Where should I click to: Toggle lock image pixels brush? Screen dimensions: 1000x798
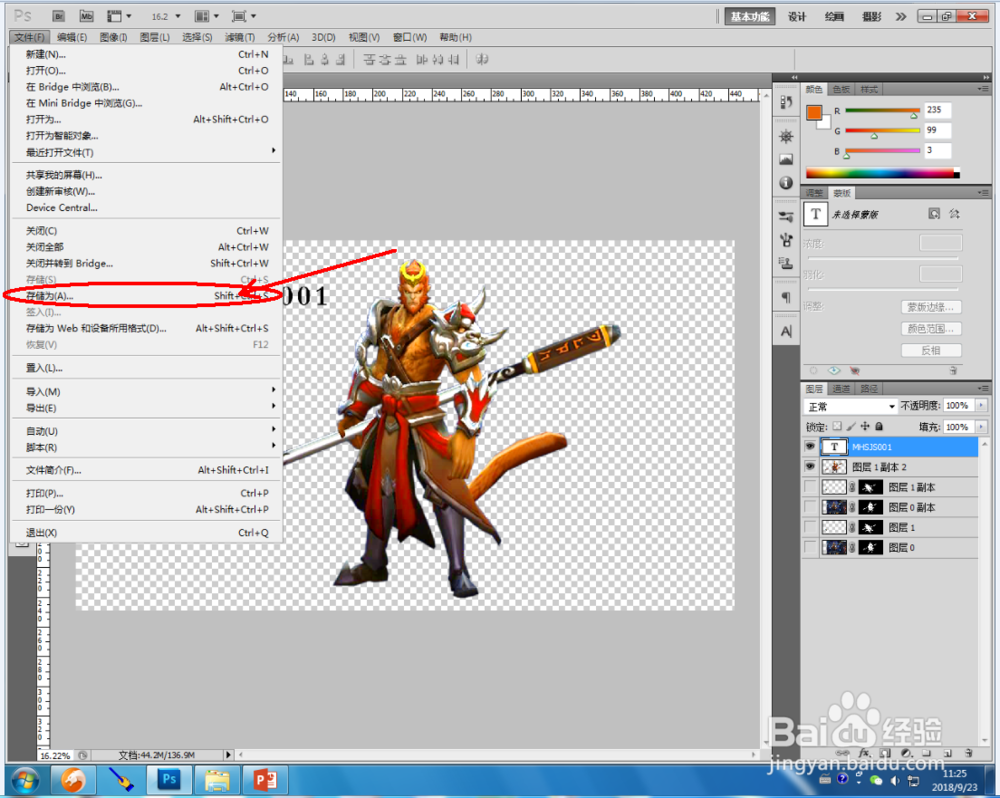851,426
